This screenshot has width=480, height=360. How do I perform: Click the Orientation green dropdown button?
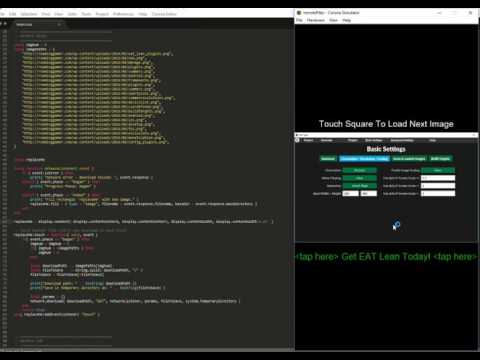click(x=360, y=170)
